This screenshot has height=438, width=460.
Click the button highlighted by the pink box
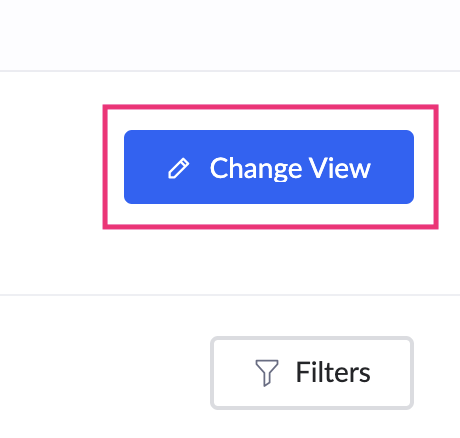coord(269,167)
